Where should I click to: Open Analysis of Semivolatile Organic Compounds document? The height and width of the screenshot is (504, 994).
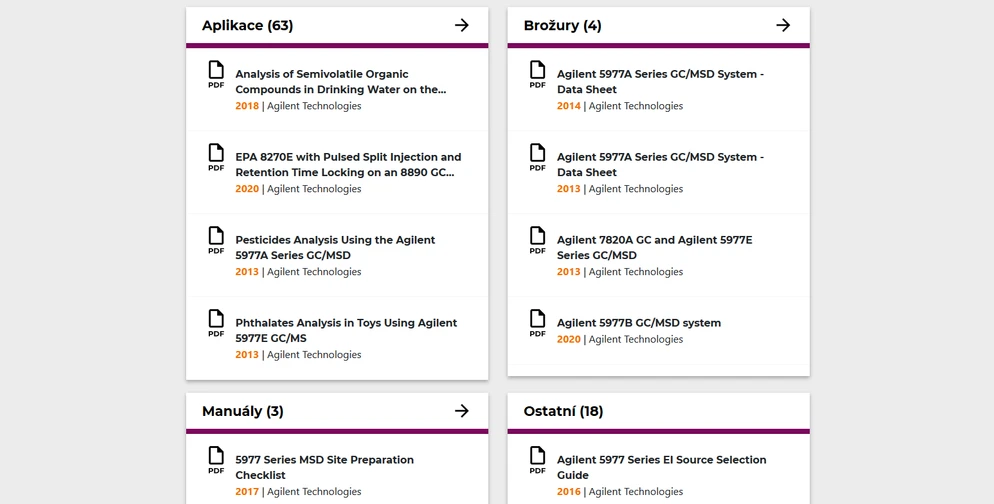point(341,82)
